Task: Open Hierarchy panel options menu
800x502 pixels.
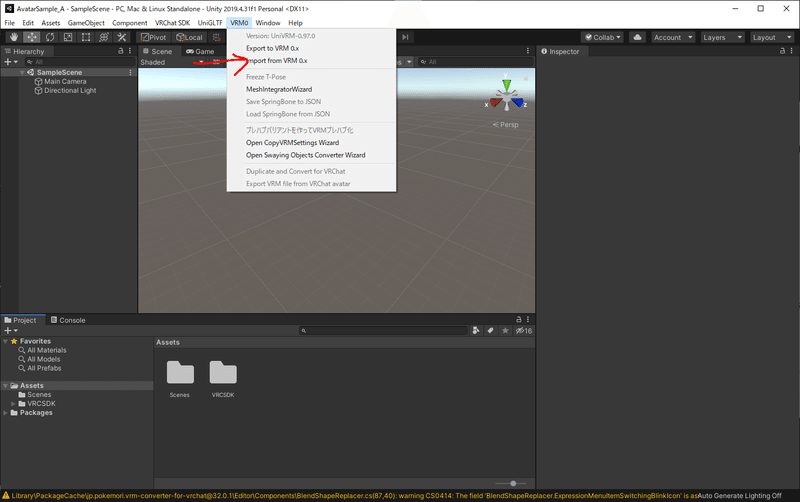Action: pyautogui.click(x=130, y=51)
